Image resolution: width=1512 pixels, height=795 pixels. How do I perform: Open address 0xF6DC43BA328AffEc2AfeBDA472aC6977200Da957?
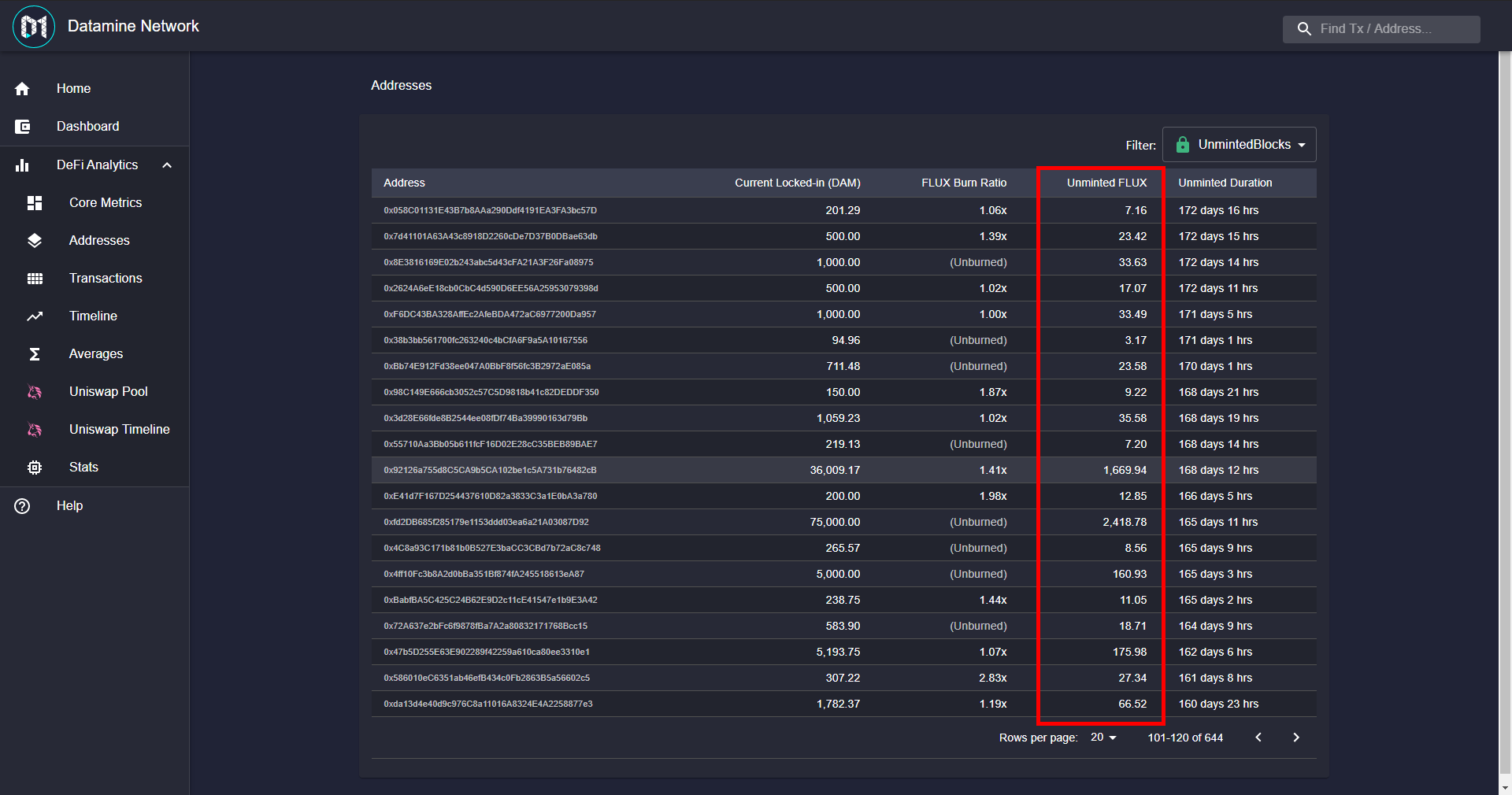click(490, 314)
